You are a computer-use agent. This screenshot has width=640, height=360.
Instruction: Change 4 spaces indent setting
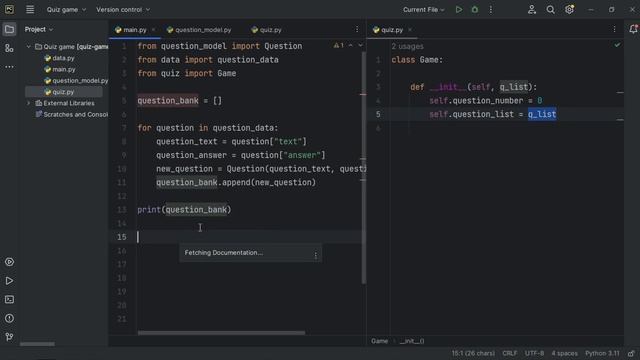coord(564,353)
